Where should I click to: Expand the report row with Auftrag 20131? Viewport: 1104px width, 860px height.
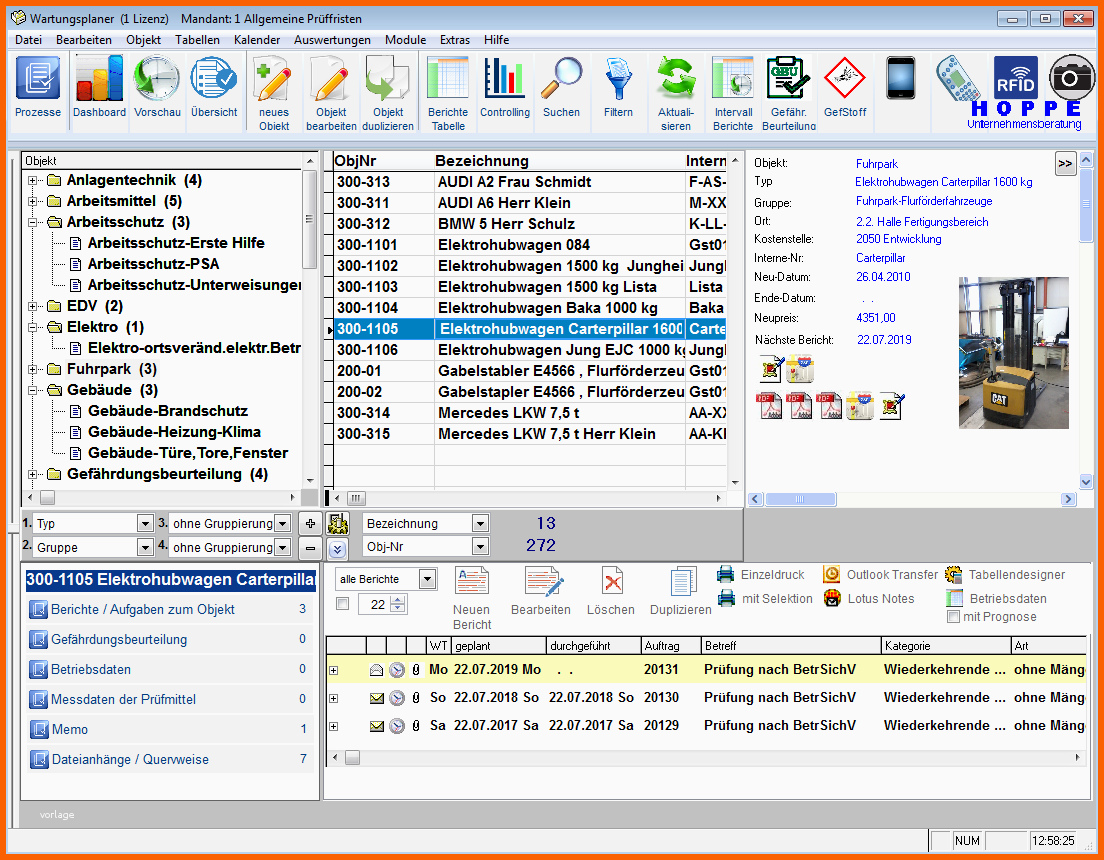[334, 671]
